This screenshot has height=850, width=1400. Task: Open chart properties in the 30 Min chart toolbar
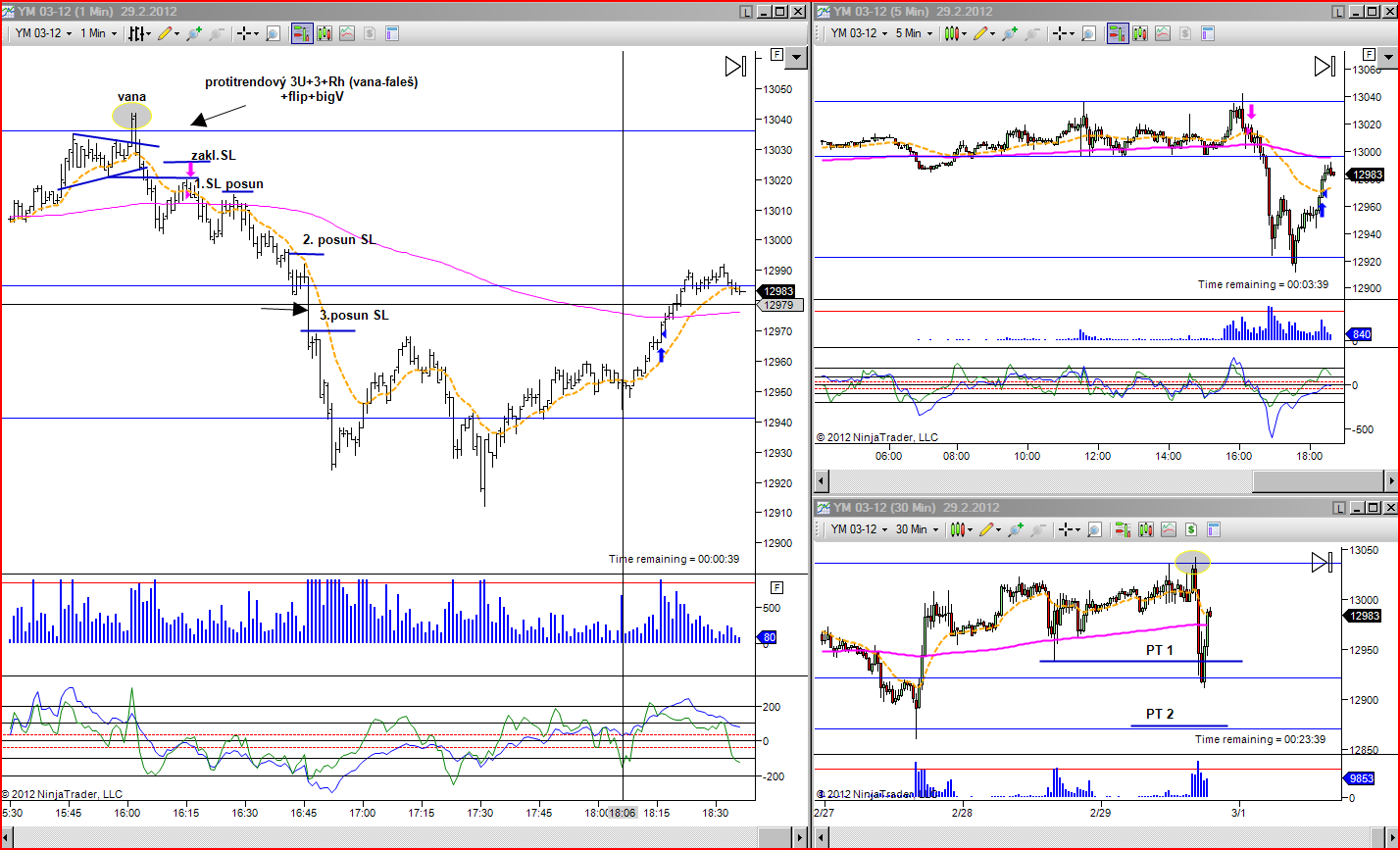pyautogui.click(x=1214, y=529)
